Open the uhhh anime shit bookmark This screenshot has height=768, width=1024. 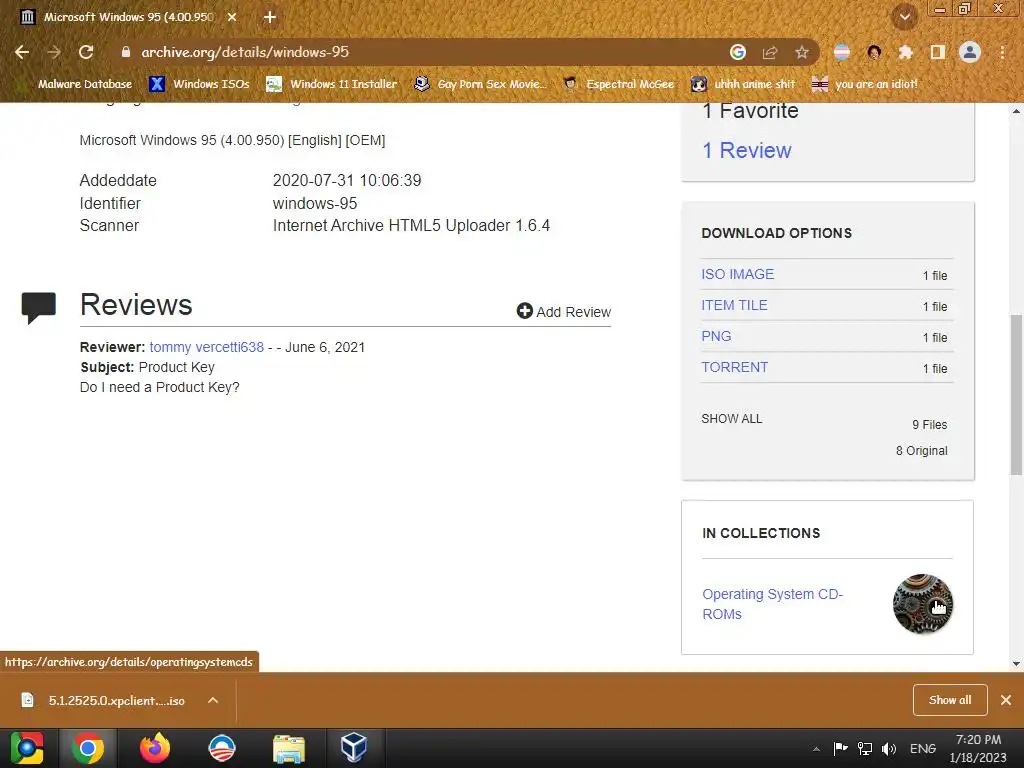[x=743, y=84]
